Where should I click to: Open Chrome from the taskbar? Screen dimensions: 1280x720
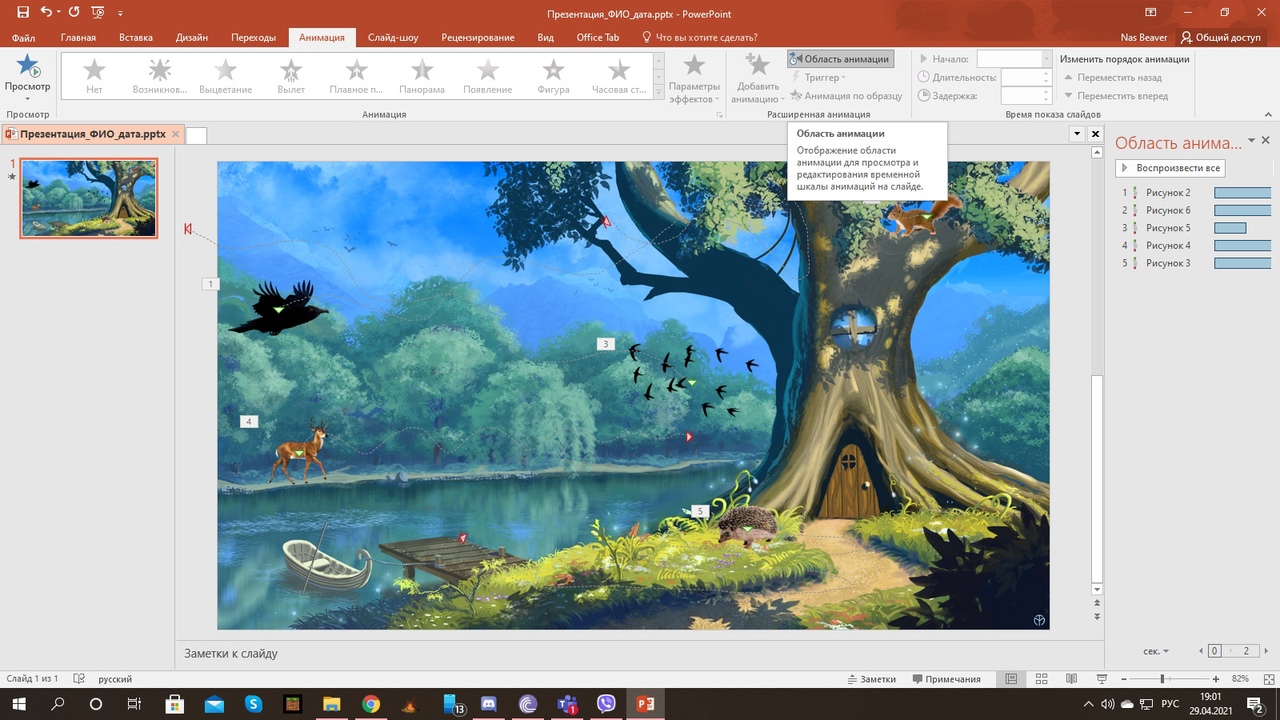(371, 704)
